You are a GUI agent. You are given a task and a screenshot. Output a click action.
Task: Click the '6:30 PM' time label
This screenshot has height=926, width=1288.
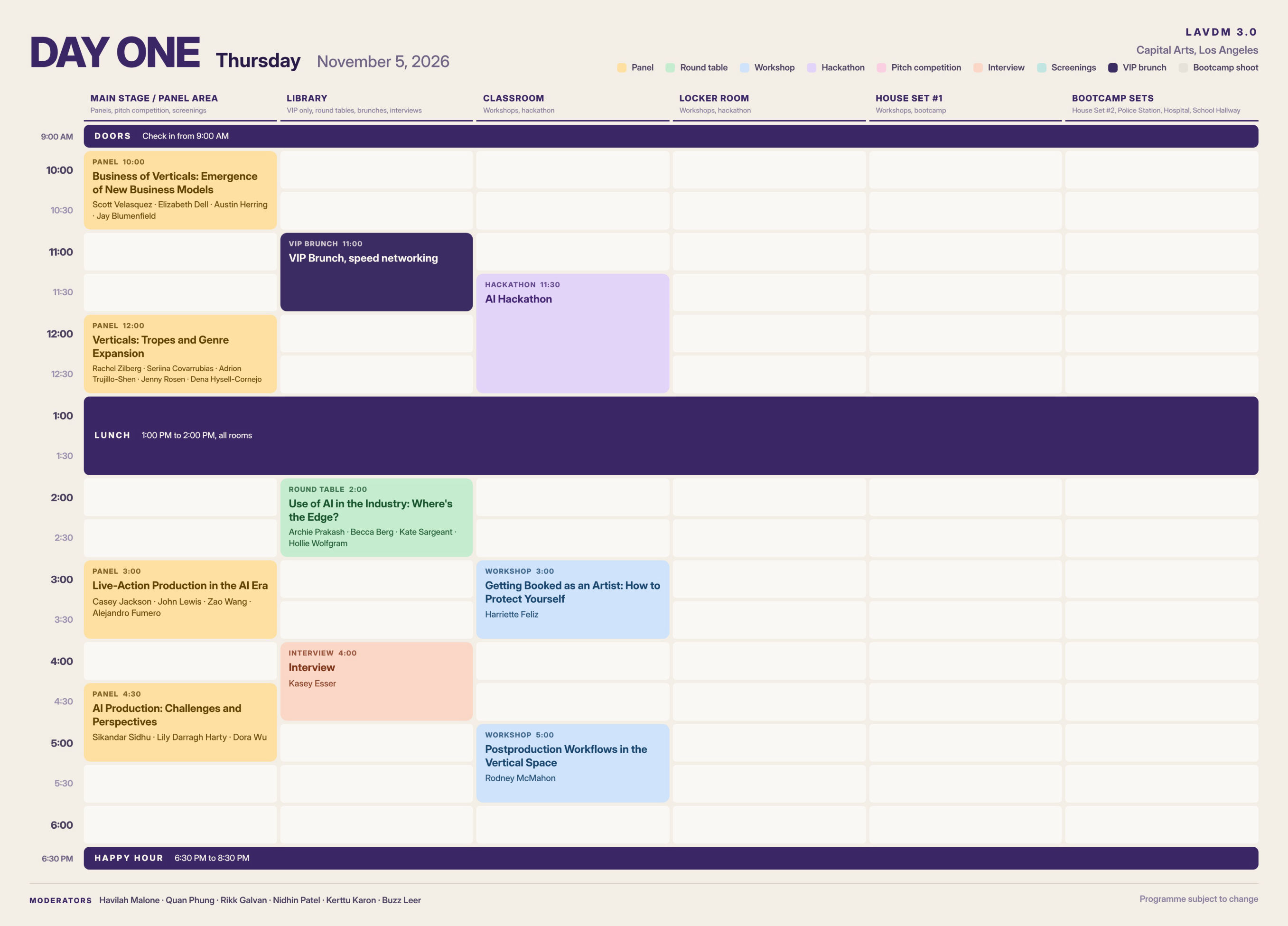pyautogui.click(x=57, y=859)
